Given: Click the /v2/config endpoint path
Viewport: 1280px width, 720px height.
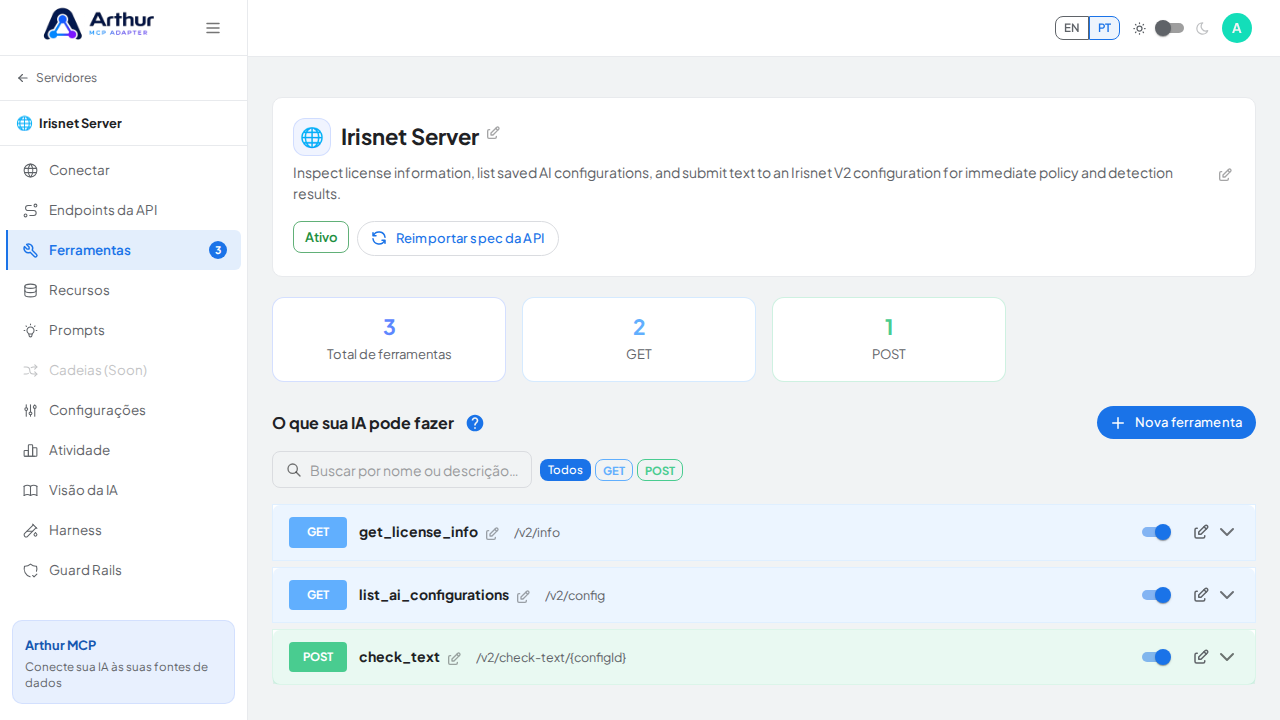Looking at the screenshot, I should (575, 596).
